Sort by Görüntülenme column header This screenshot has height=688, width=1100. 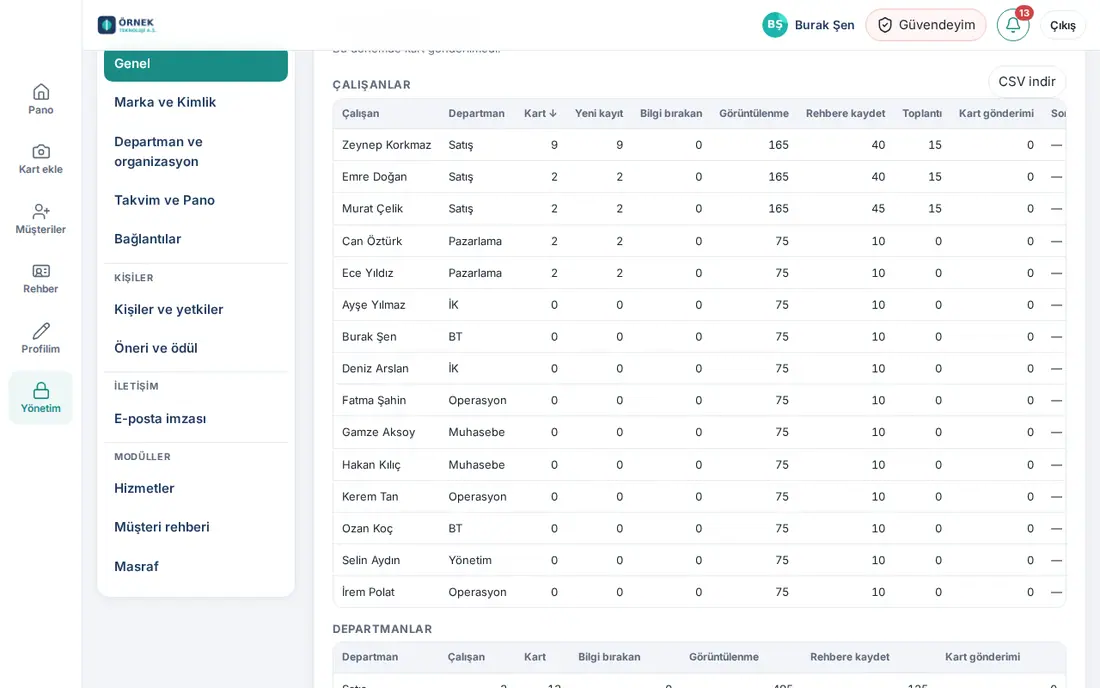(753, 114)
